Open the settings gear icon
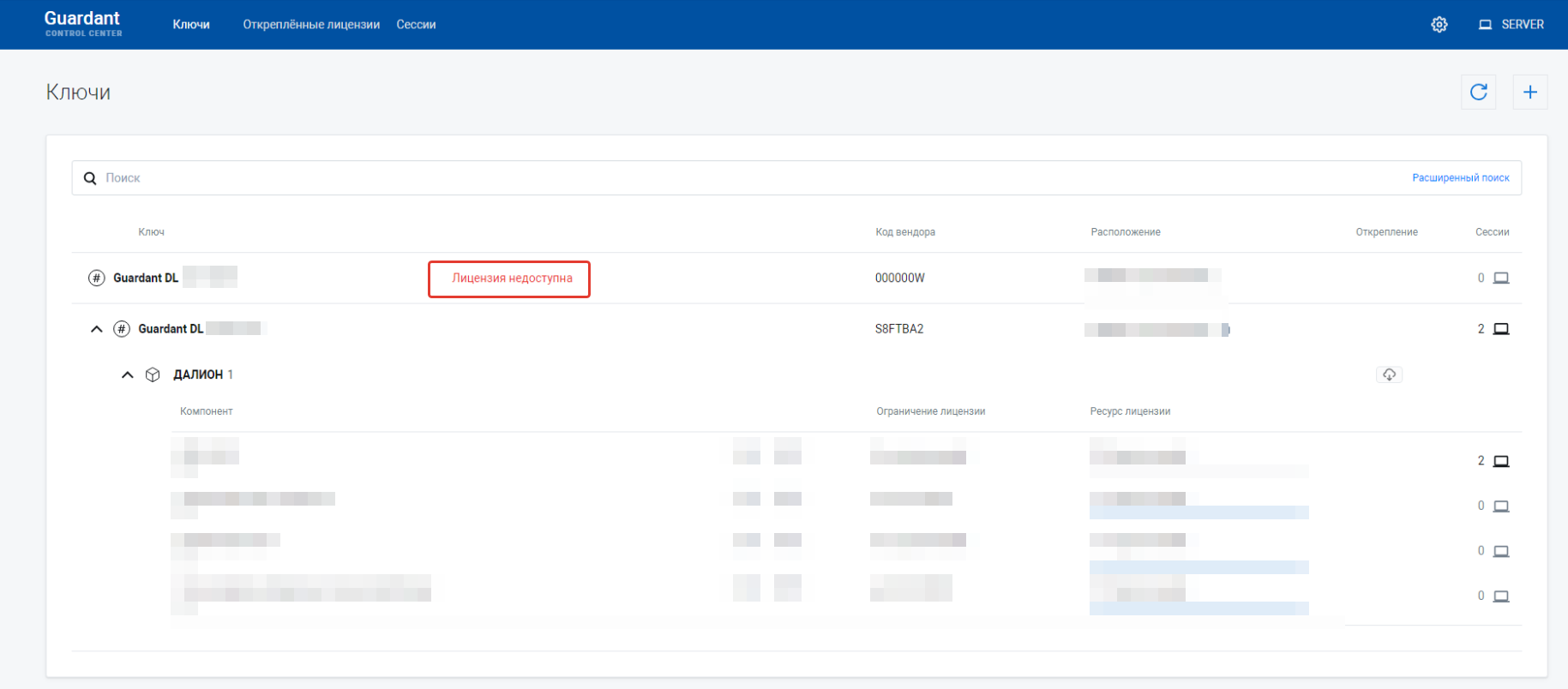 [1439, 25]
